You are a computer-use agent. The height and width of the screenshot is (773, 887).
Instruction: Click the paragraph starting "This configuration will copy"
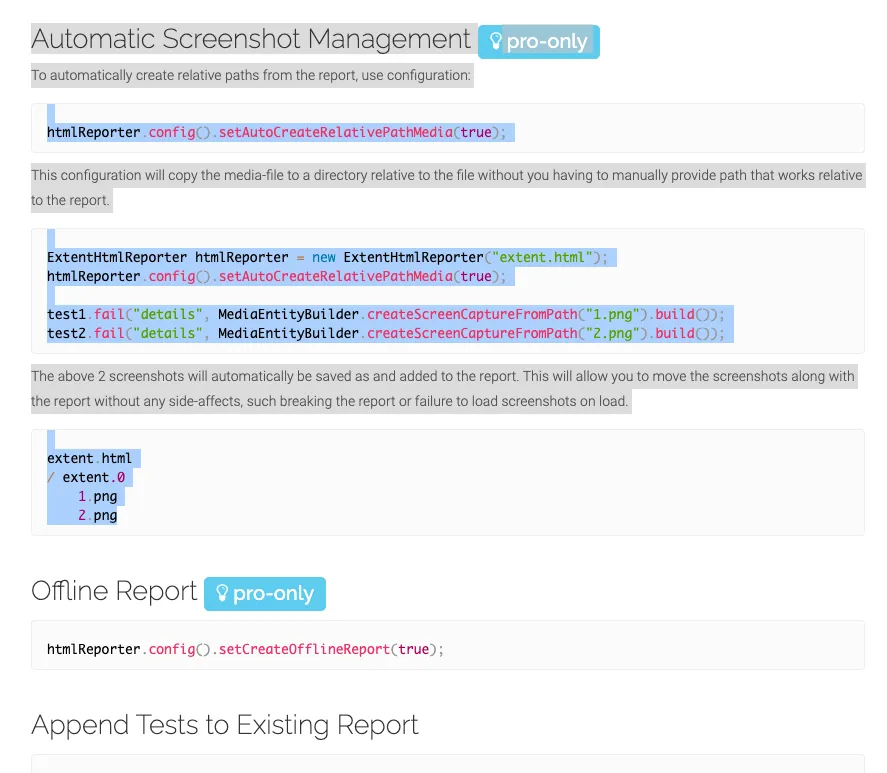coord(446,175)
